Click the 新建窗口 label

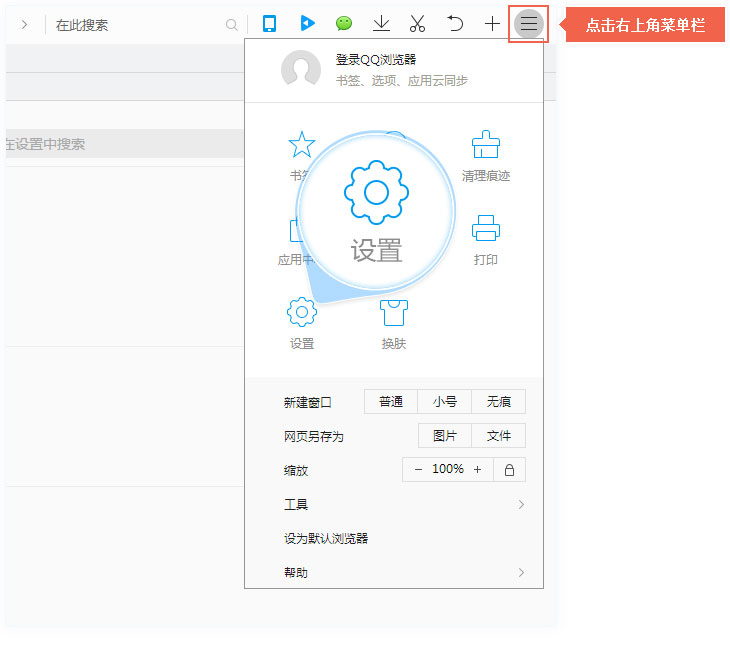(307, 402)
